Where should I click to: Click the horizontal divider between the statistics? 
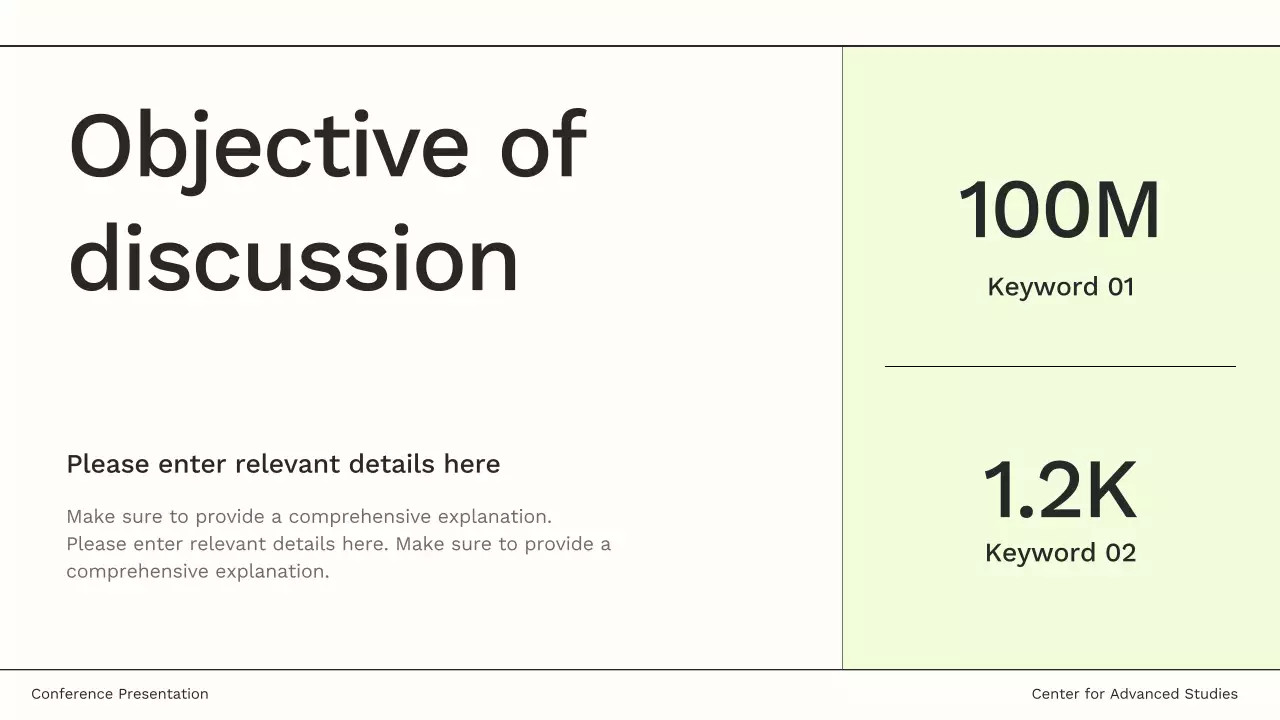(1060, 367)
